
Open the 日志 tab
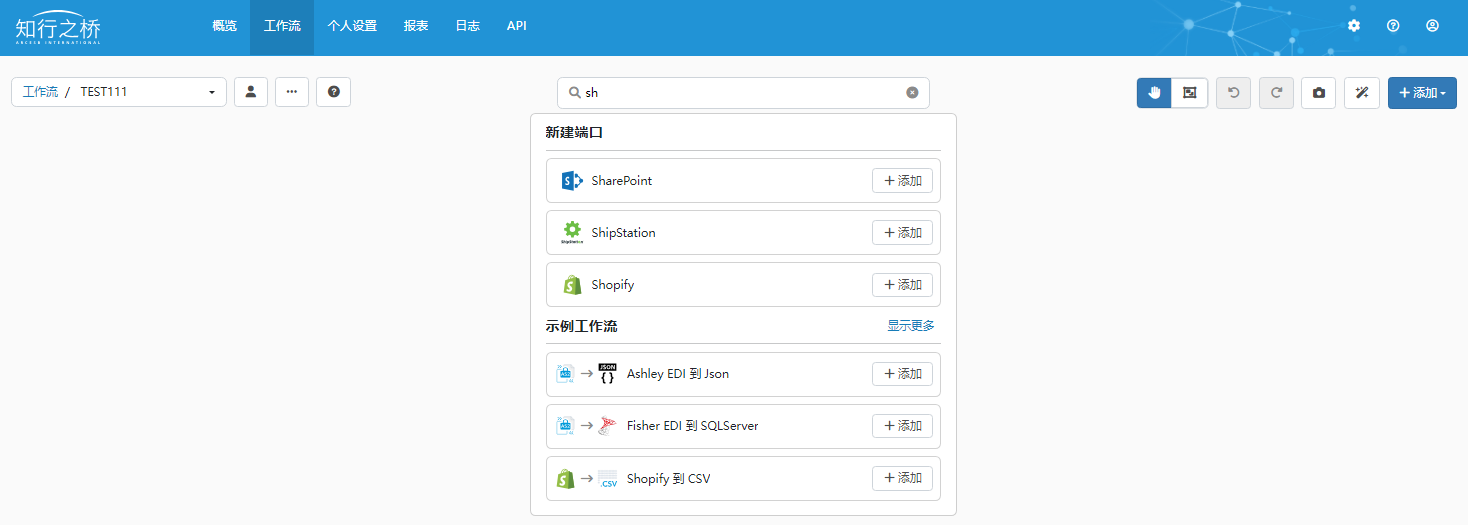coord(467,26)
